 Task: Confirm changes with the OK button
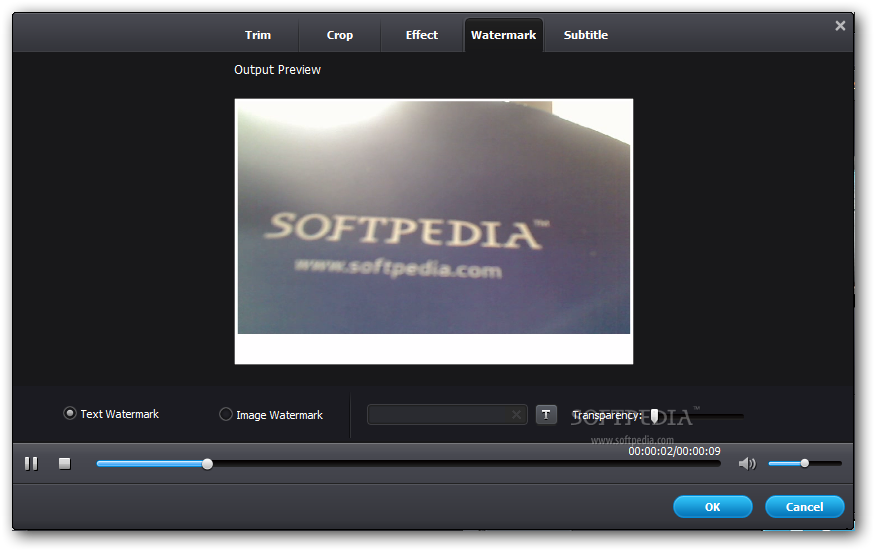(x=713, y=507)
